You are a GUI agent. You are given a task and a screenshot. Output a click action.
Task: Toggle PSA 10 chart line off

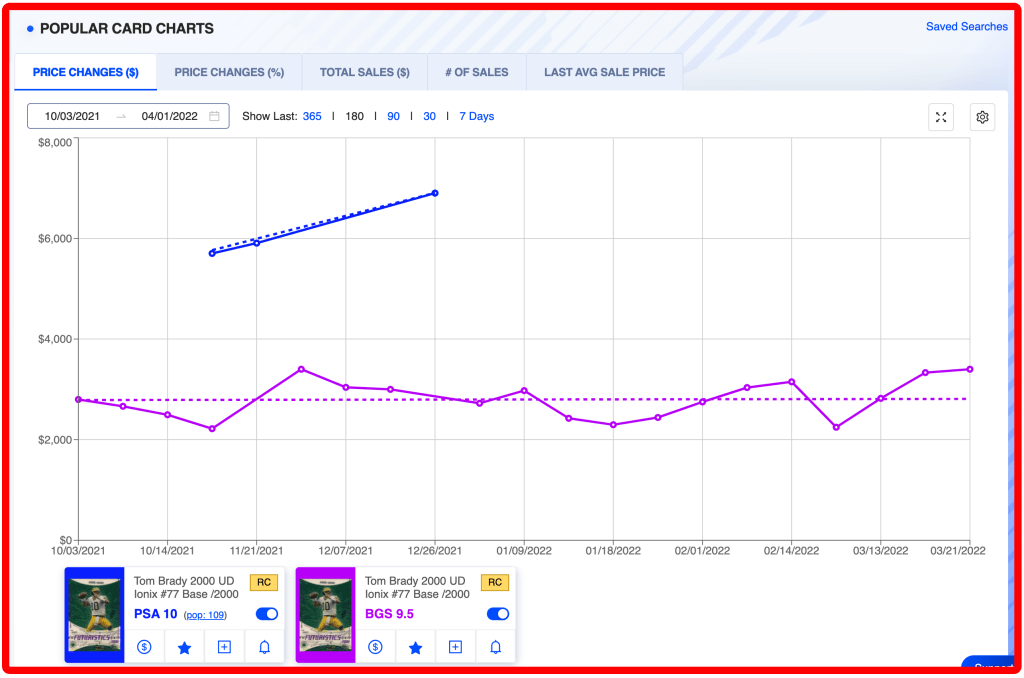click(x=266, y=614)
